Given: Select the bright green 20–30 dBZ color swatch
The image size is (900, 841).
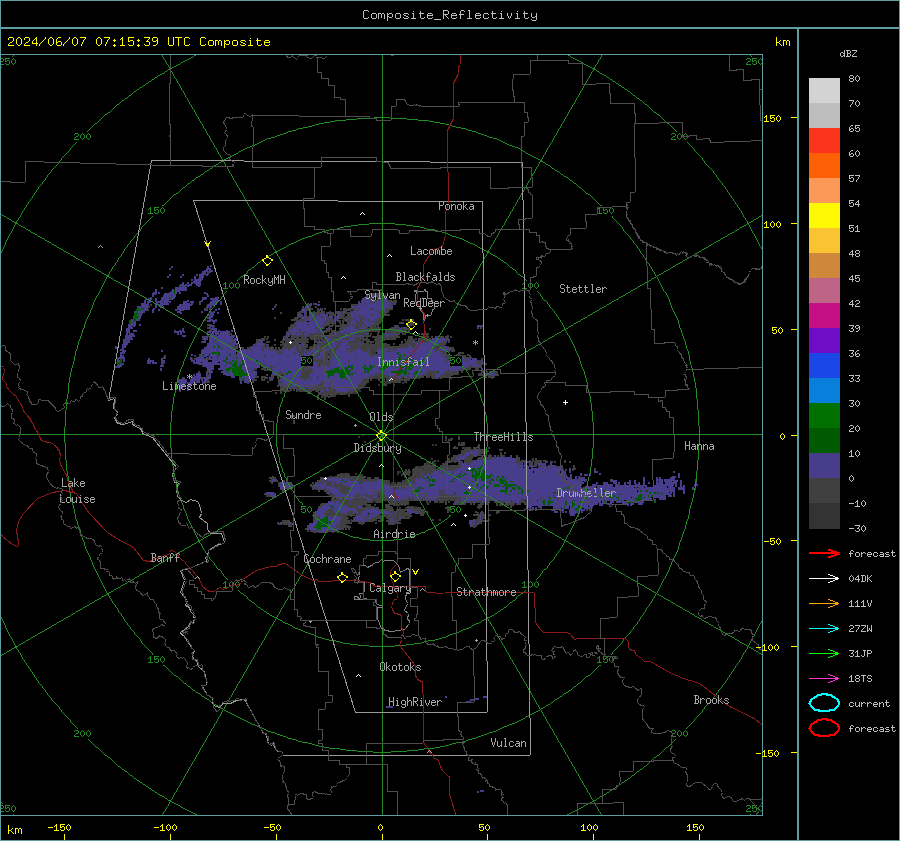Looking at the screenshot, I should [x=824, y=415].
